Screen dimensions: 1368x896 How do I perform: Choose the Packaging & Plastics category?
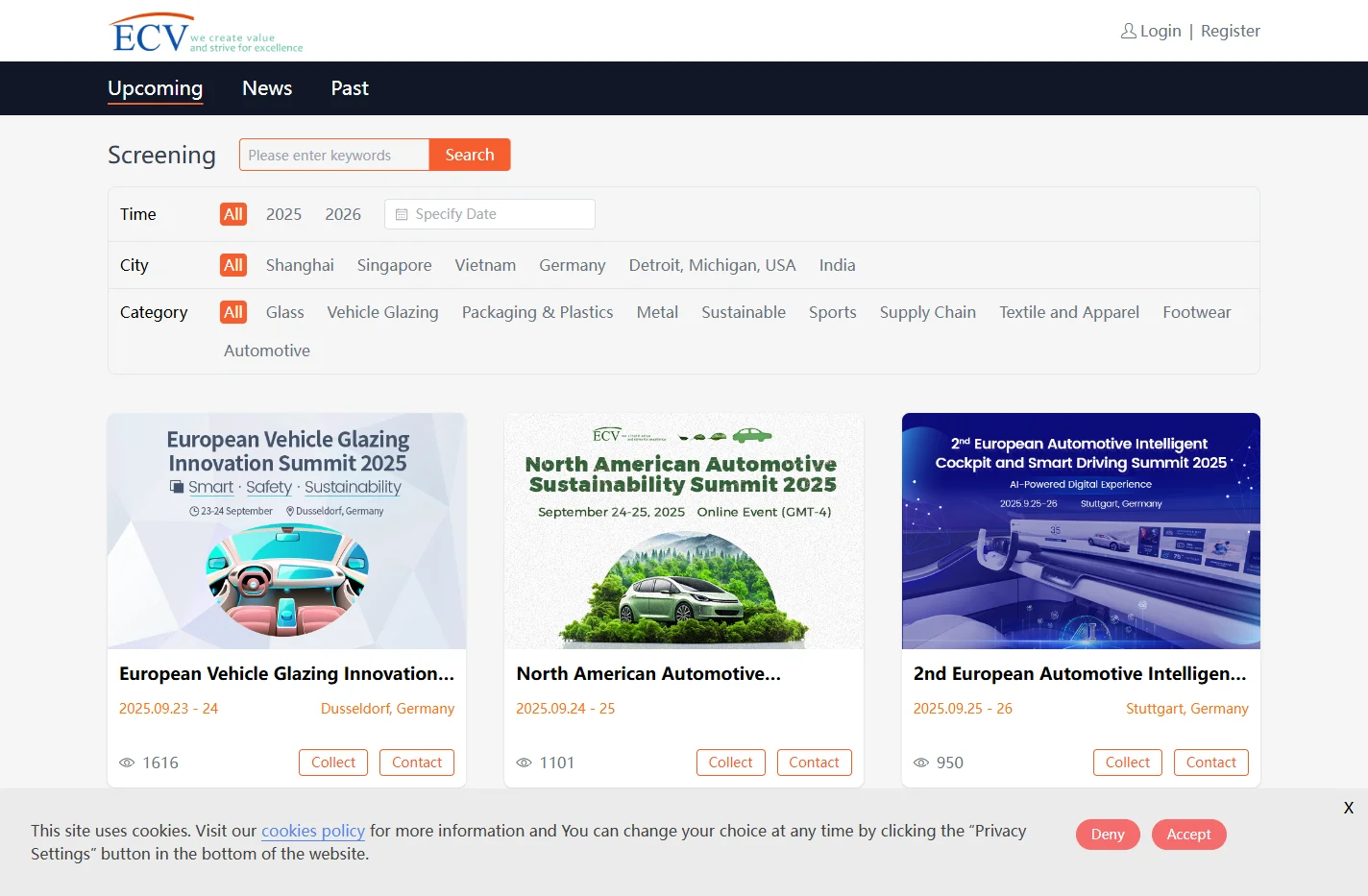538,312
